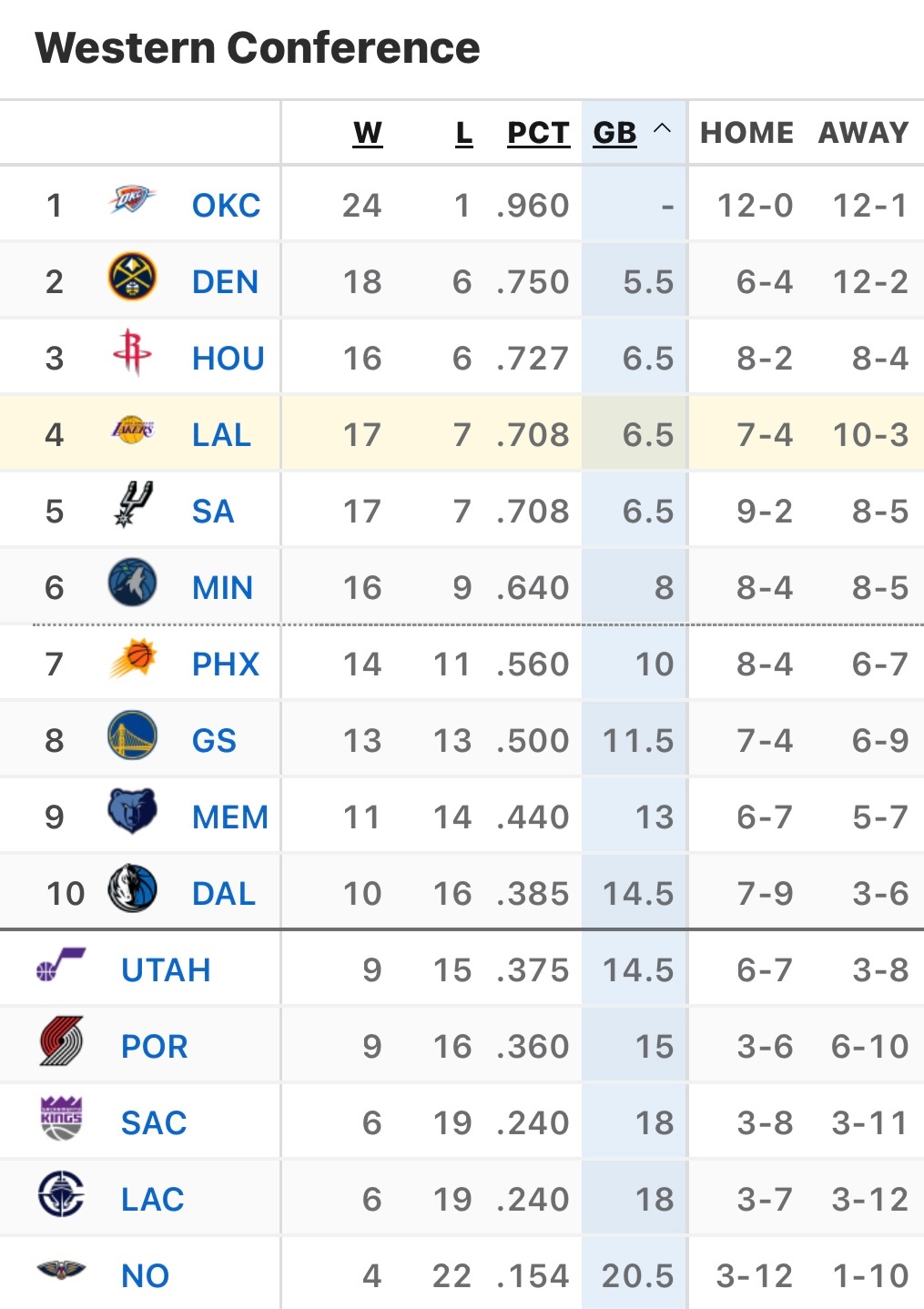
Task: Click the Oklahoma City Thunder logo
Action: point(132,199)
